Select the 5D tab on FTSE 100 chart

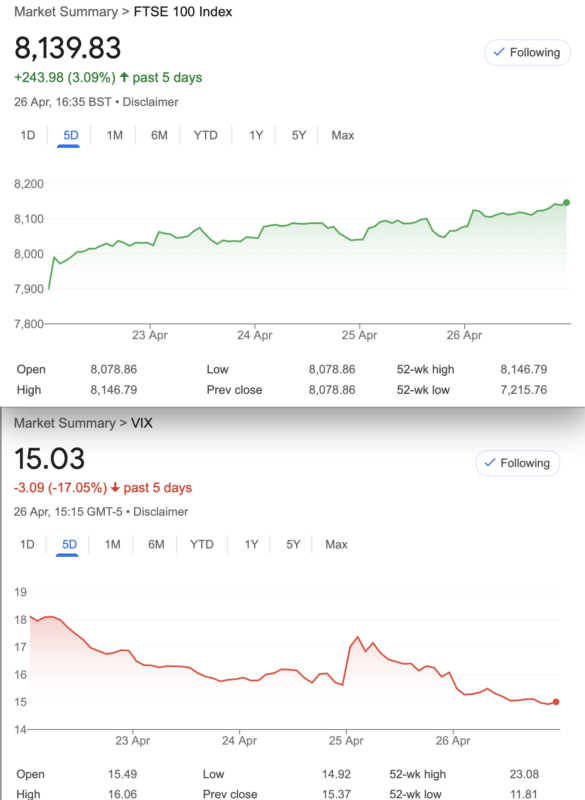tap(70, 135)
